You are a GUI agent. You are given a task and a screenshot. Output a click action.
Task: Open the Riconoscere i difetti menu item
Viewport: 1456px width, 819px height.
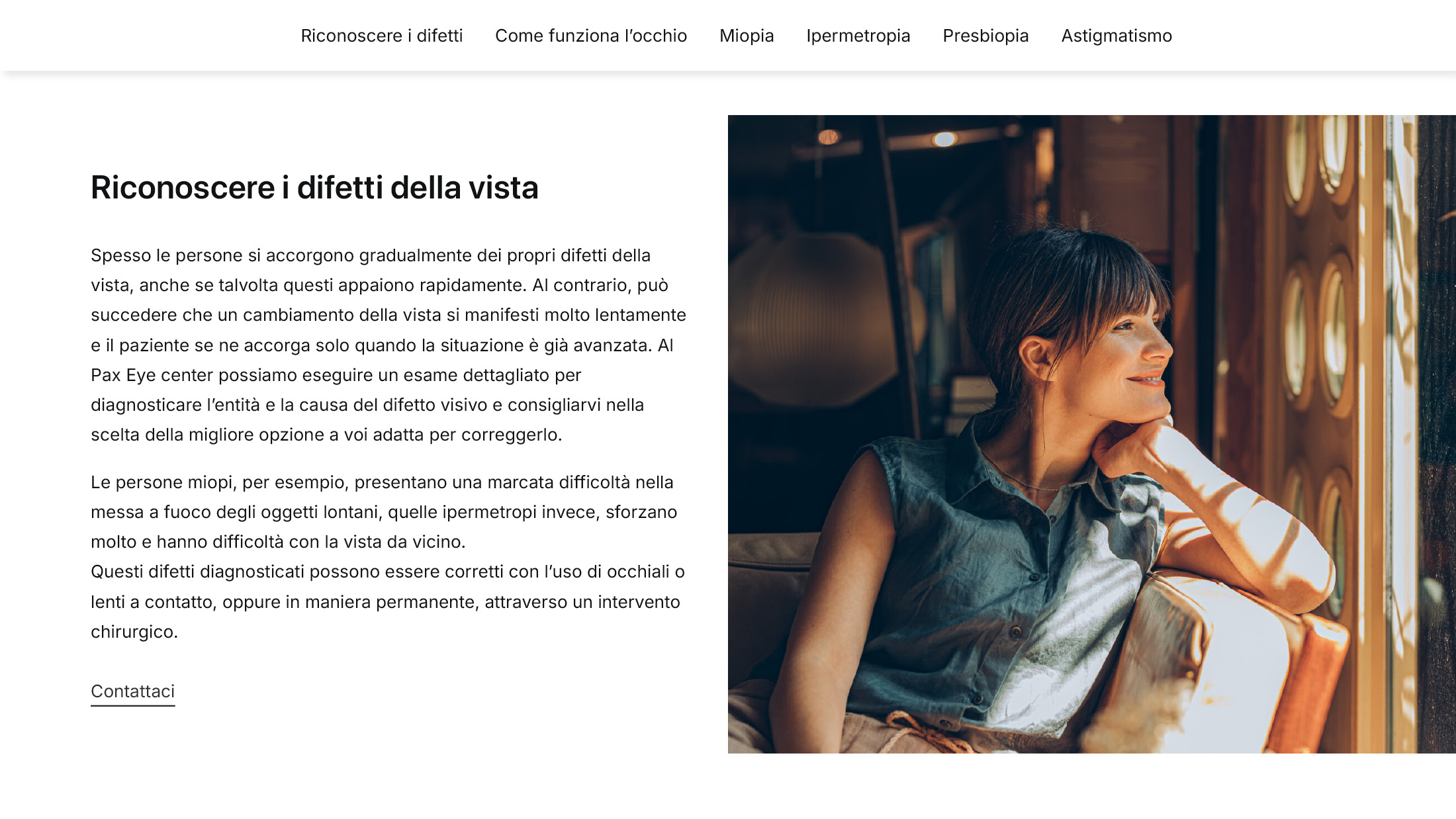click(x=382, y=36)
